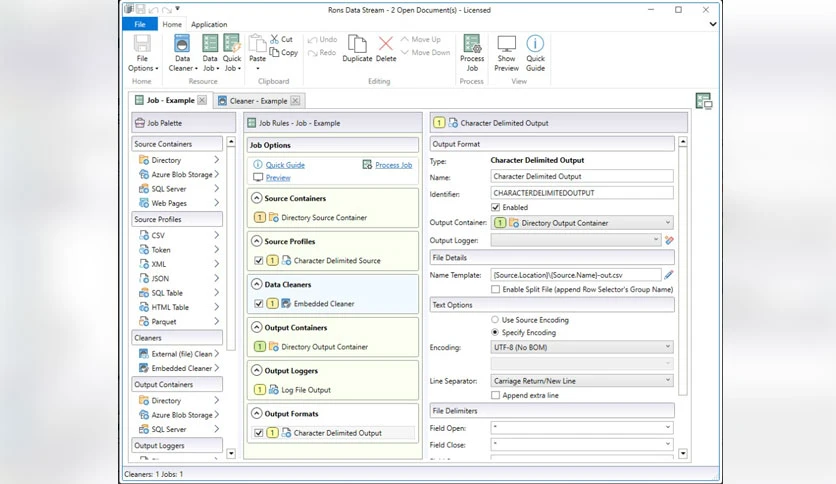The height and width of the screenshot is (484, 836).
Task: Move the rule down
Action: click(425, 52)
